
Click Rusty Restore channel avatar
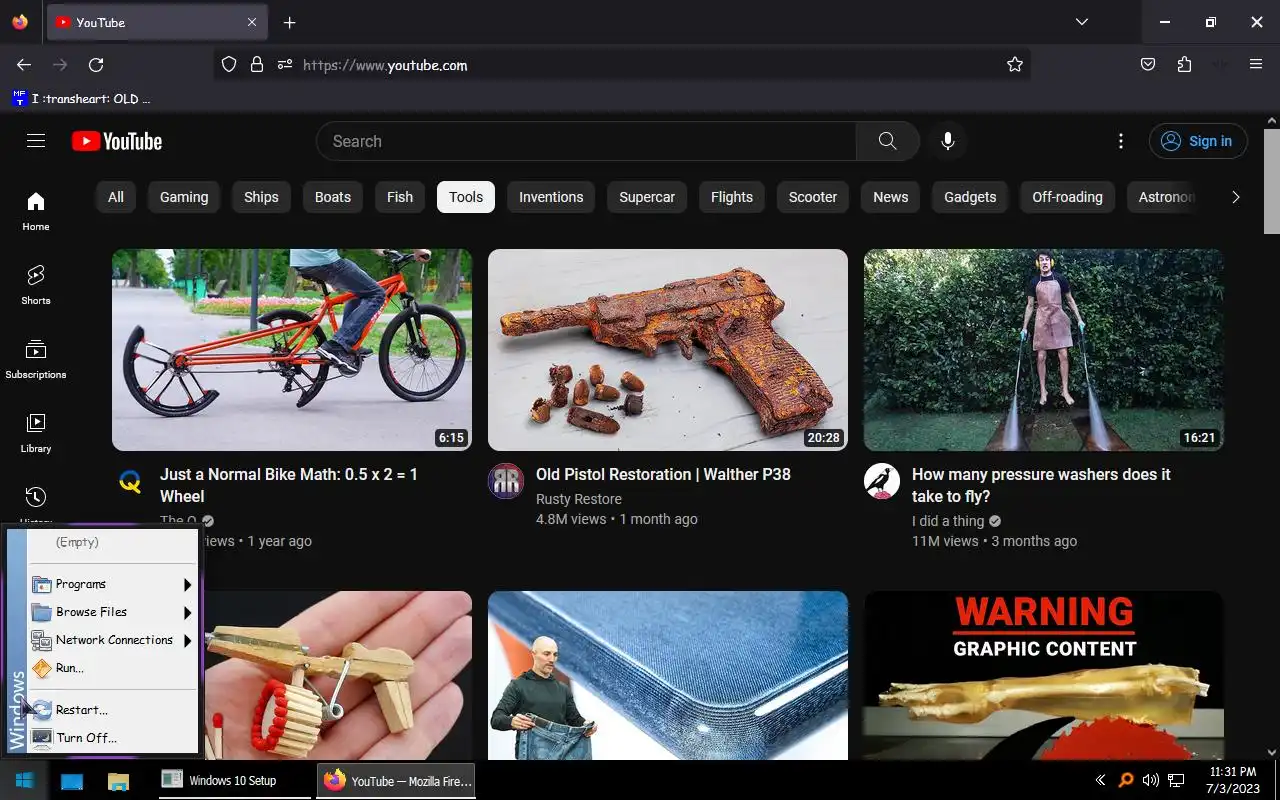[506, 482]
